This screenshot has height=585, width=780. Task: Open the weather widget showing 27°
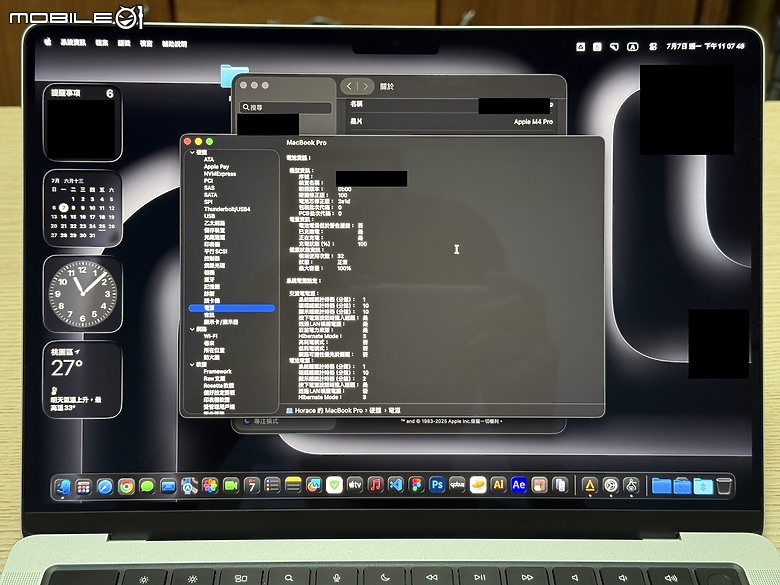click(x=83, y=380)
